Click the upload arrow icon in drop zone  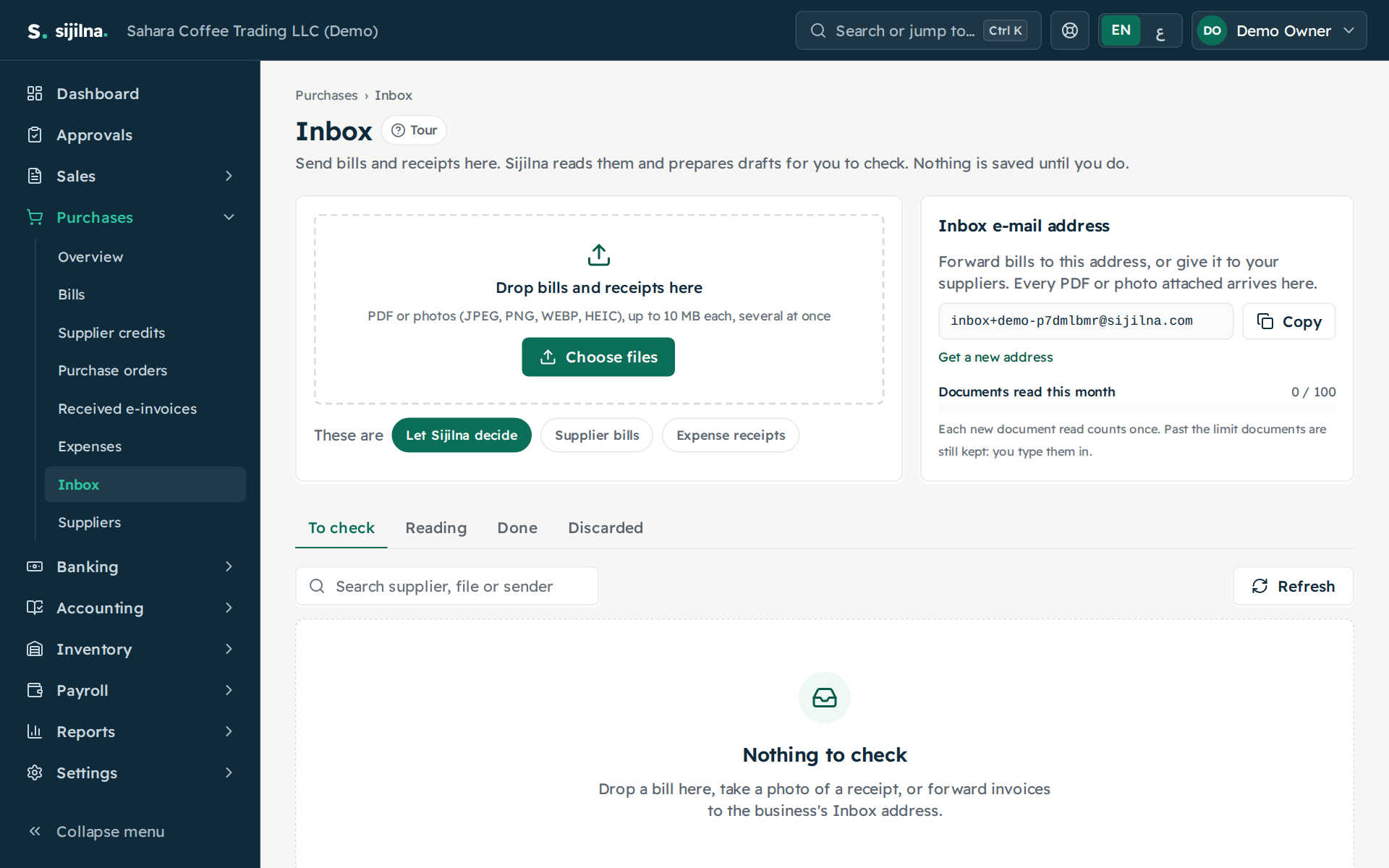pos(599,255)
